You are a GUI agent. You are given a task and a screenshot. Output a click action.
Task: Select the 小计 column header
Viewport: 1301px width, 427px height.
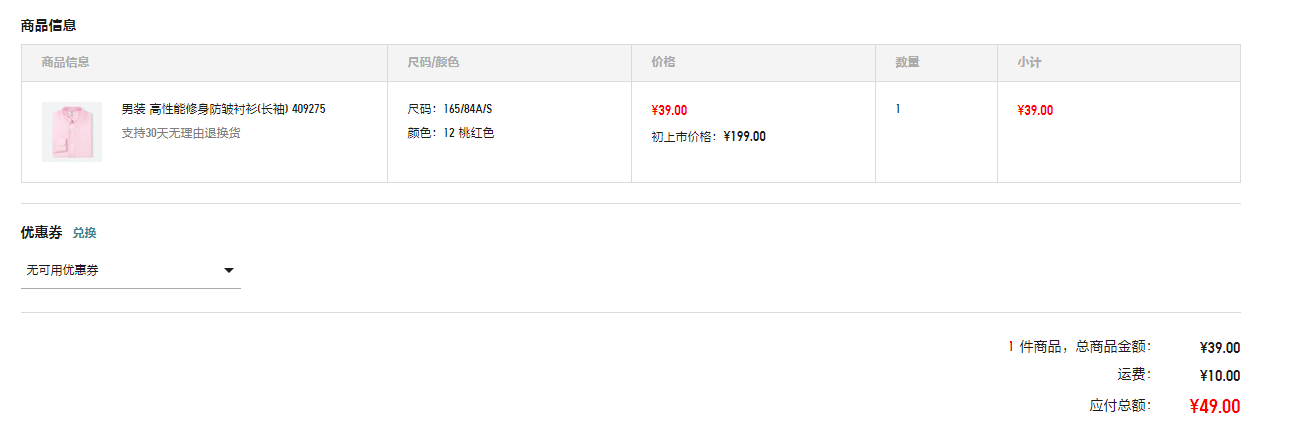pyautogui.click(x=1029, y=62)
